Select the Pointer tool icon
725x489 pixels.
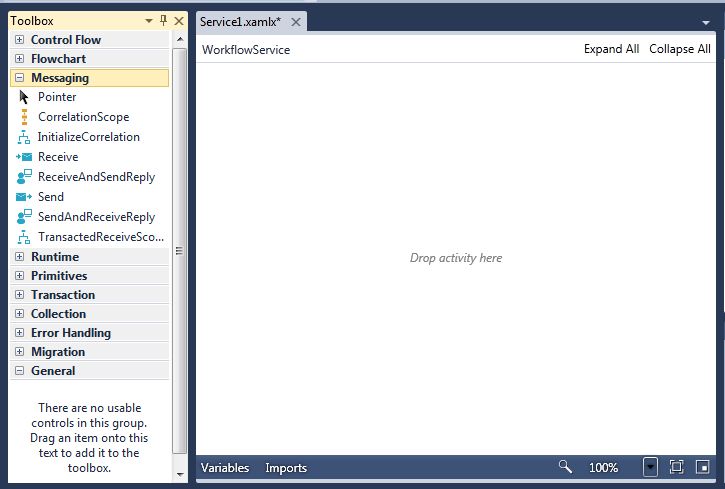[x=24, y=97]
